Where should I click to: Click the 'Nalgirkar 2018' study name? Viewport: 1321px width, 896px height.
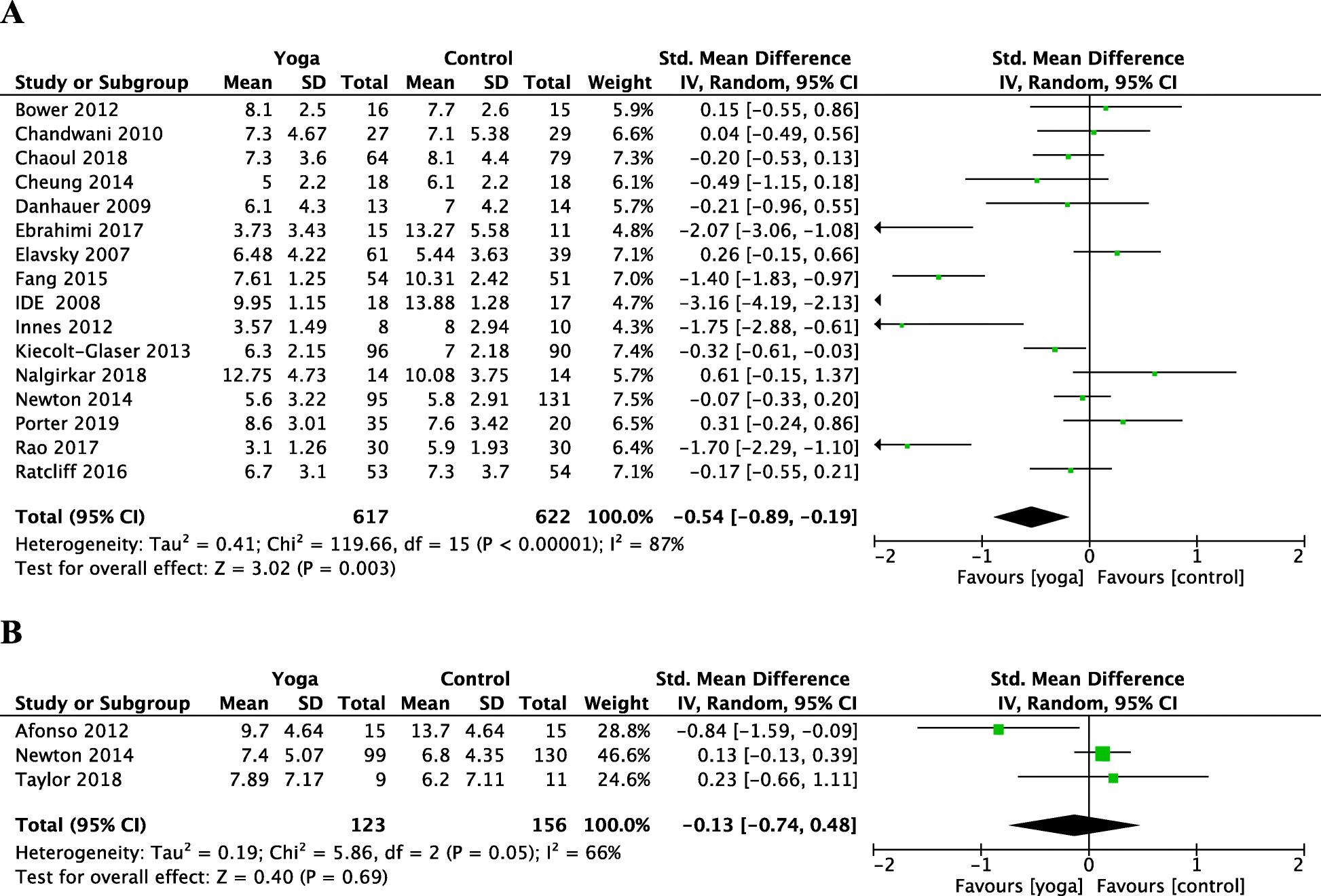81,375
